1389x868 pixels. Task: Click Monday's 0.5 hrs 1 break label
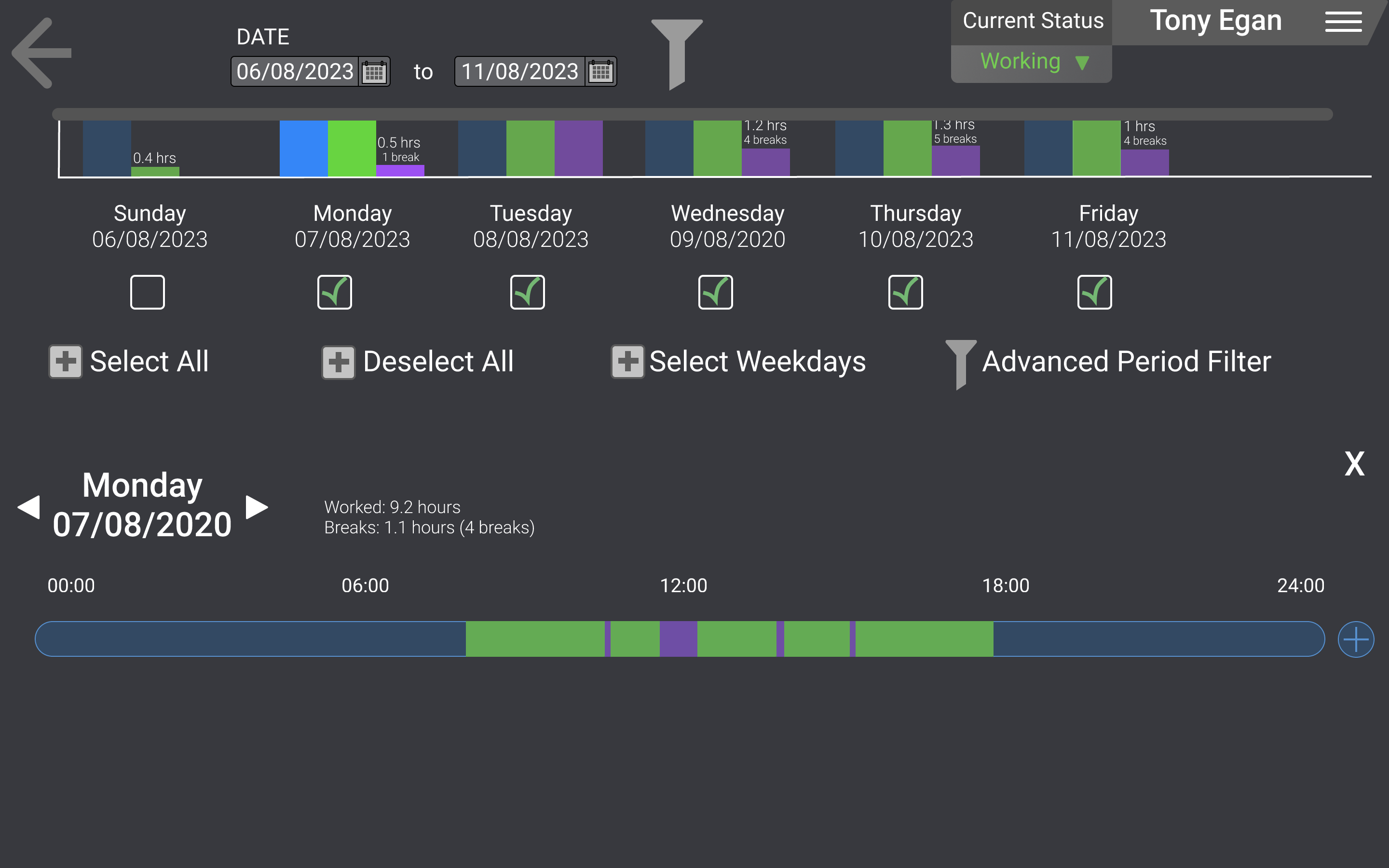click(399, 149)
